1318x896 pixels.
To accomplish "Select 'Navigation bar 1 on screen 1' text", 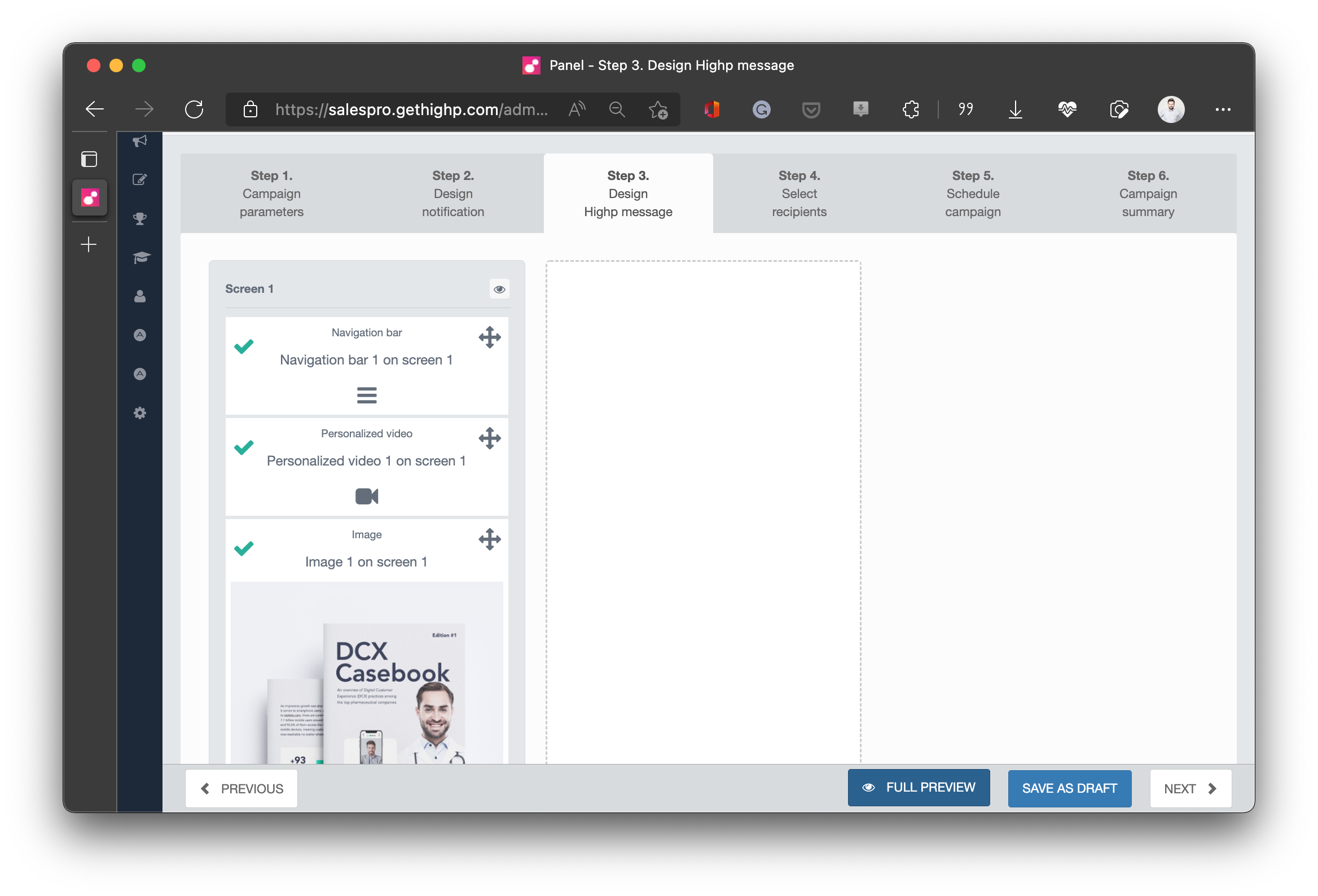I will (x=366, y=360).
